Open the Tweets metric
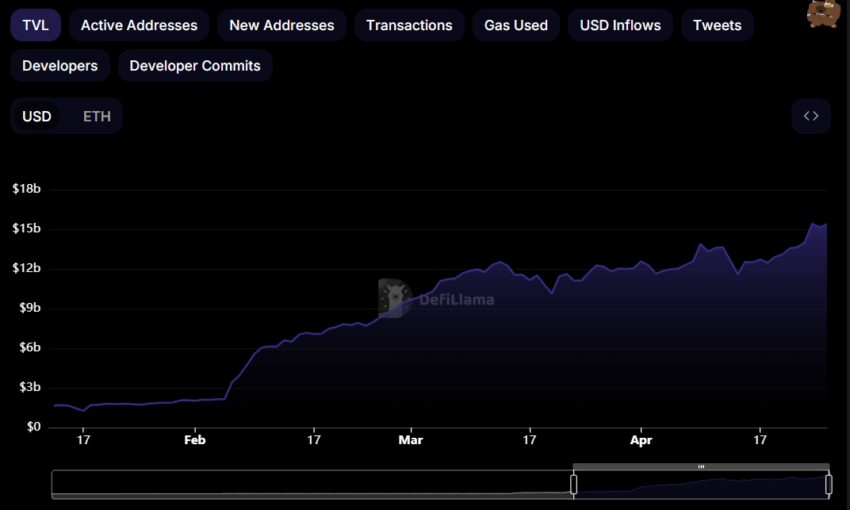 click(717, 25)
